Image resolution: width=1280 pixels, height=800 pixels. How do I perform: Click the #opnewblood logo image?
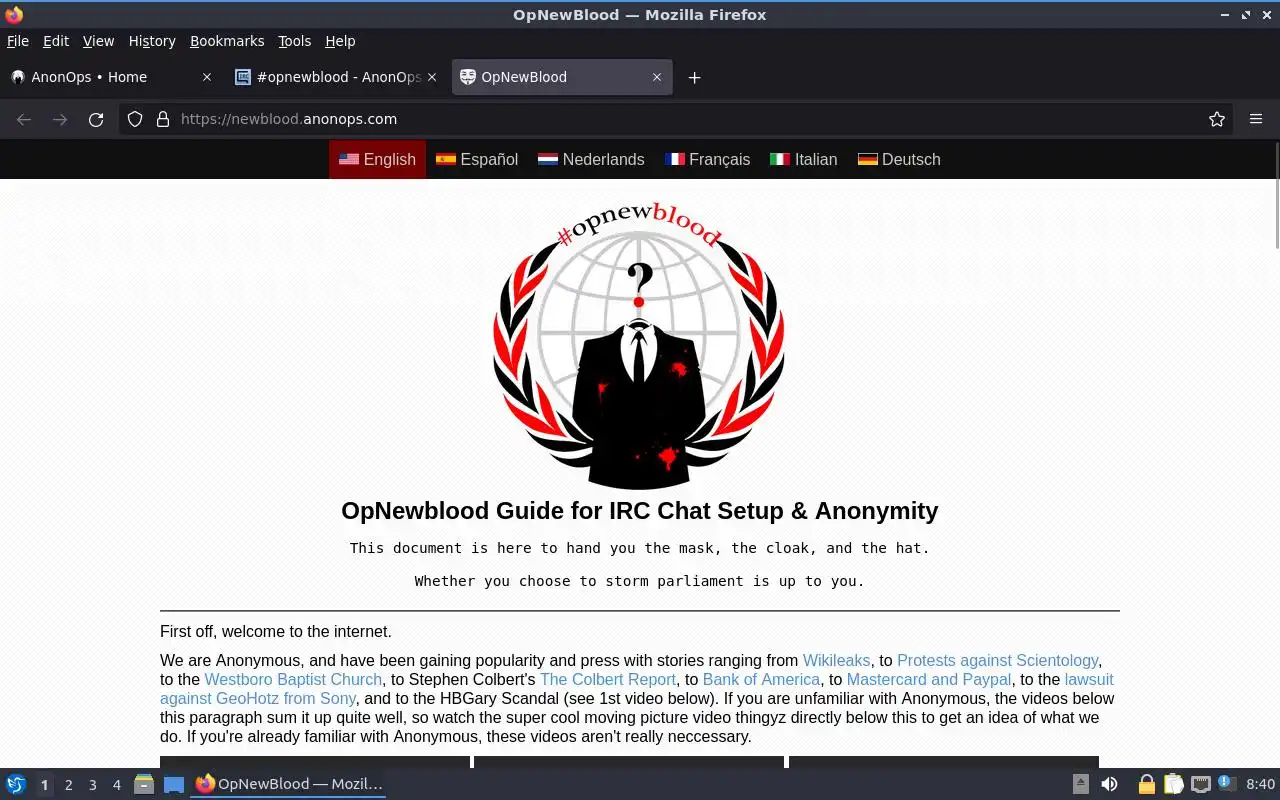click(639, 344)
